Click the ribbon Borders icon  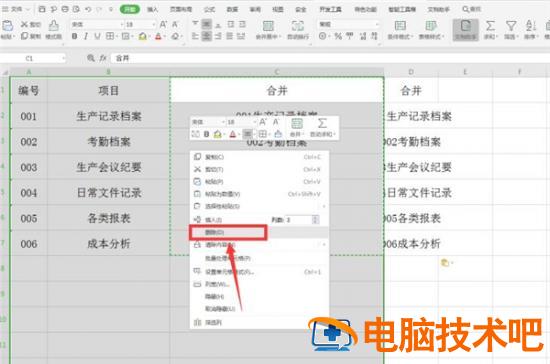(x=110, y=36)
